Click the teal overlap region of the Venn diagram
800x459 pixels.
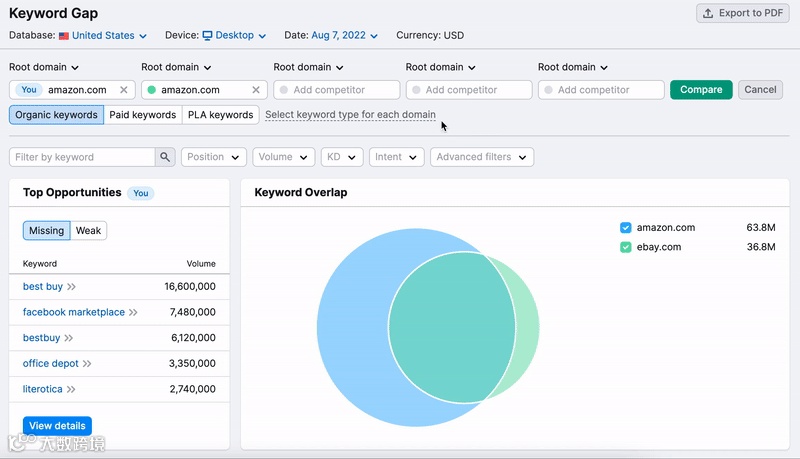[452, 327]
